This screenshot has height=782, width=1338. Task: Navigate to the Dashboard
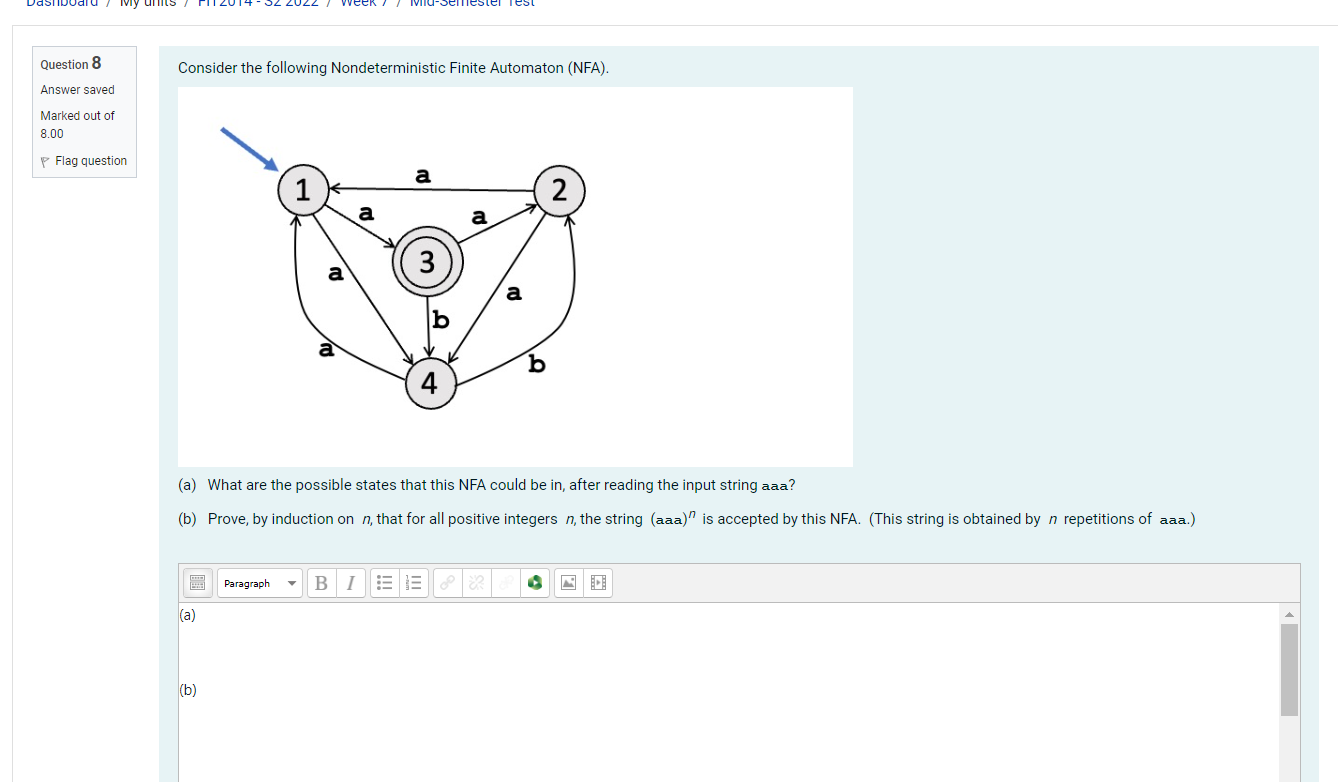(x=61, y=4)
